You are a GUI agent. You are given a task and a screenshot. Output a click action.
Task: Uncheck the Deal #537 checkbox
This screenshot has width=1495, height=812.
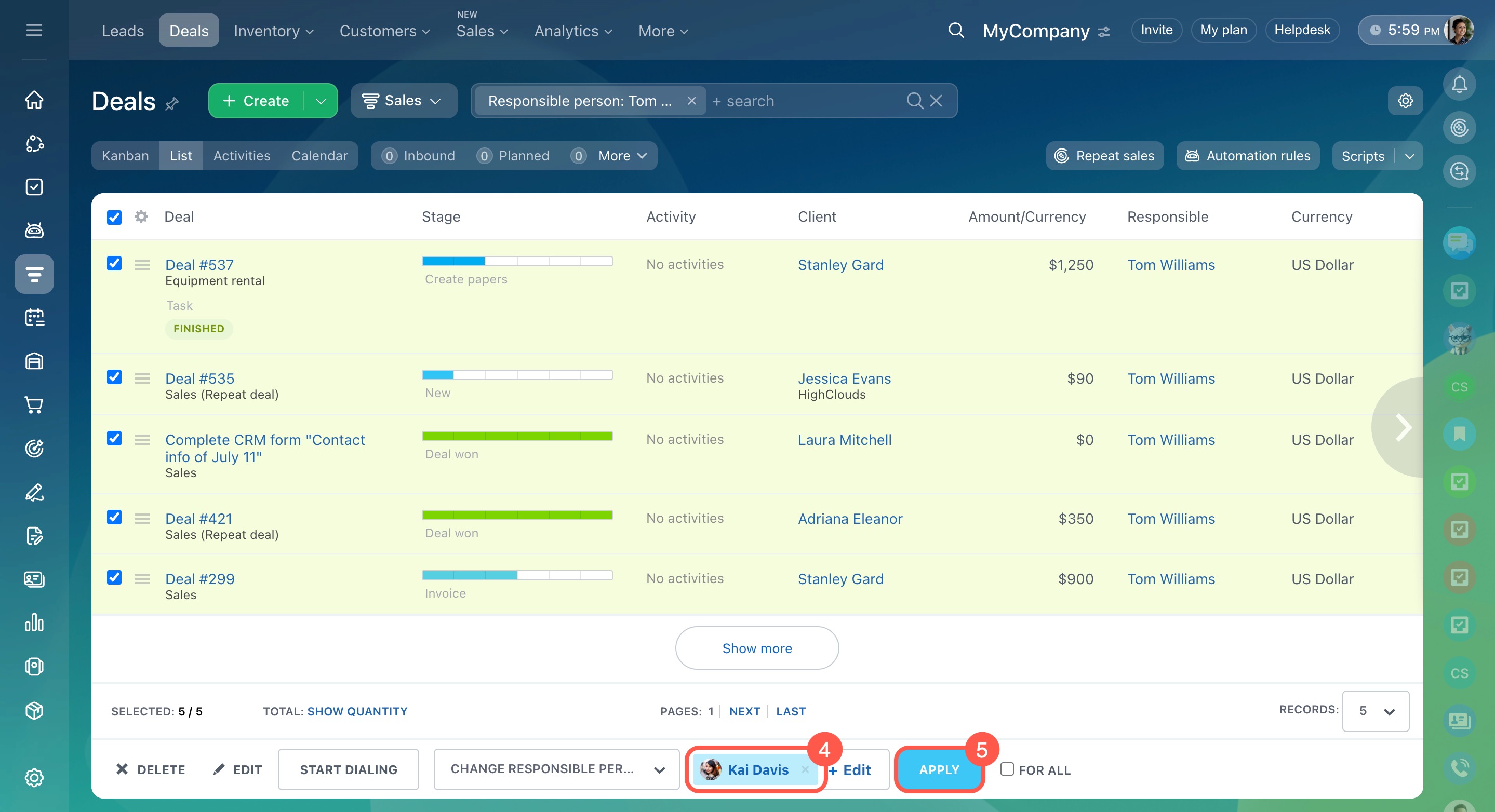(114, 264)
